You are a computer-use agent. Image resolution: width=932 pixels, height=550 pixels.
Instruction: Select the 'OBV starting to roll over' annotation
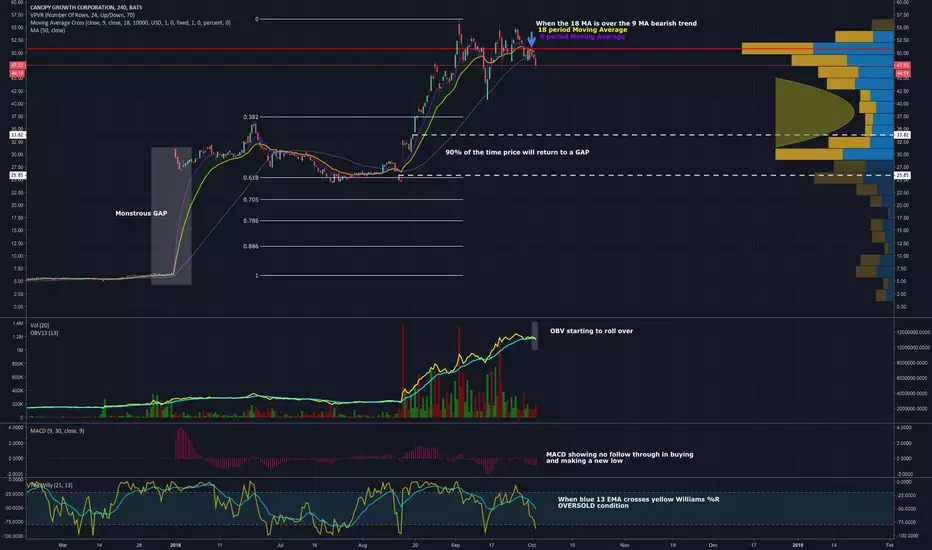[x=591, y=331]
